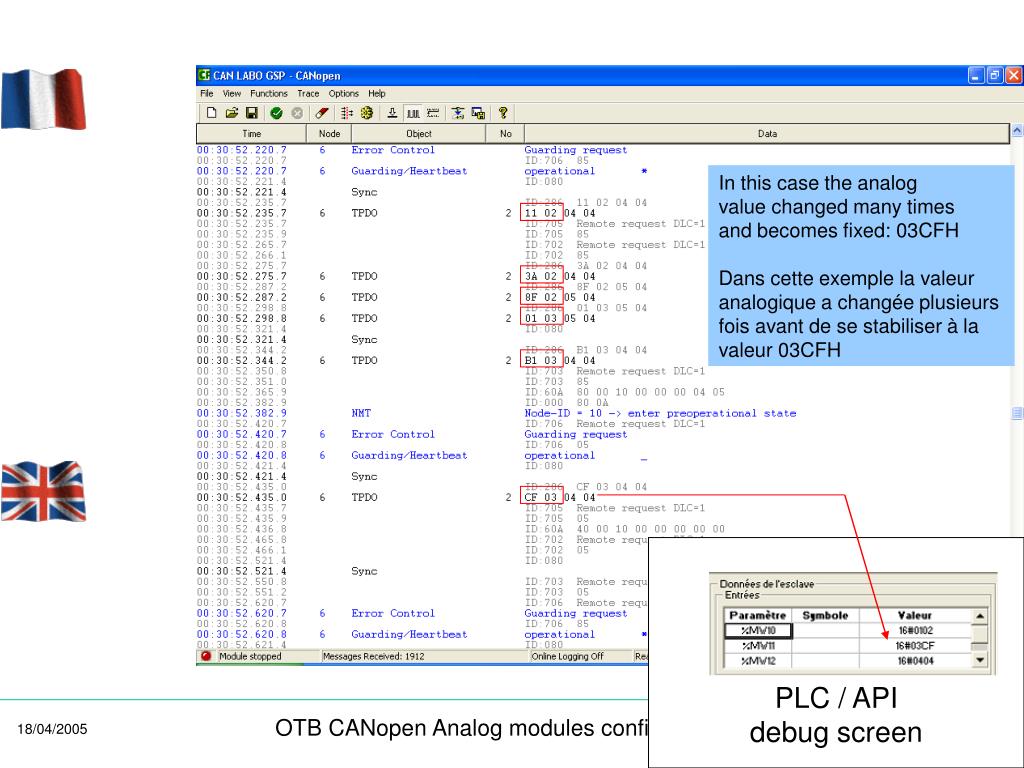Click the 16#0404 value cell
This screenshot has width=1024, height=768.
(x=916, y=660)
